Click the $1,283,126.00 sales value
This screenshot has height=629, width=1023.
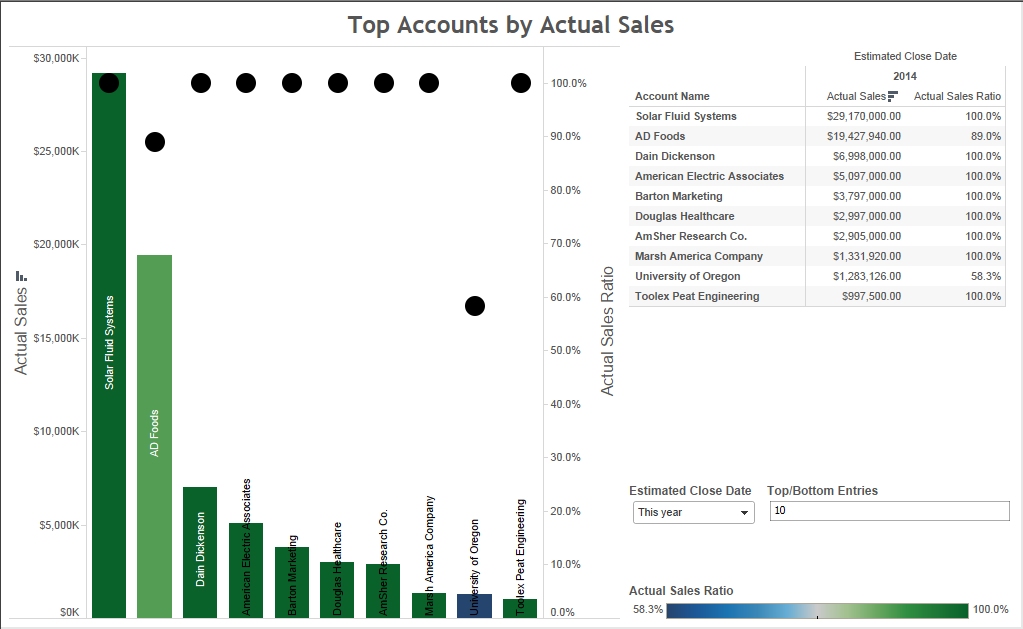click(x=867, y=277)
